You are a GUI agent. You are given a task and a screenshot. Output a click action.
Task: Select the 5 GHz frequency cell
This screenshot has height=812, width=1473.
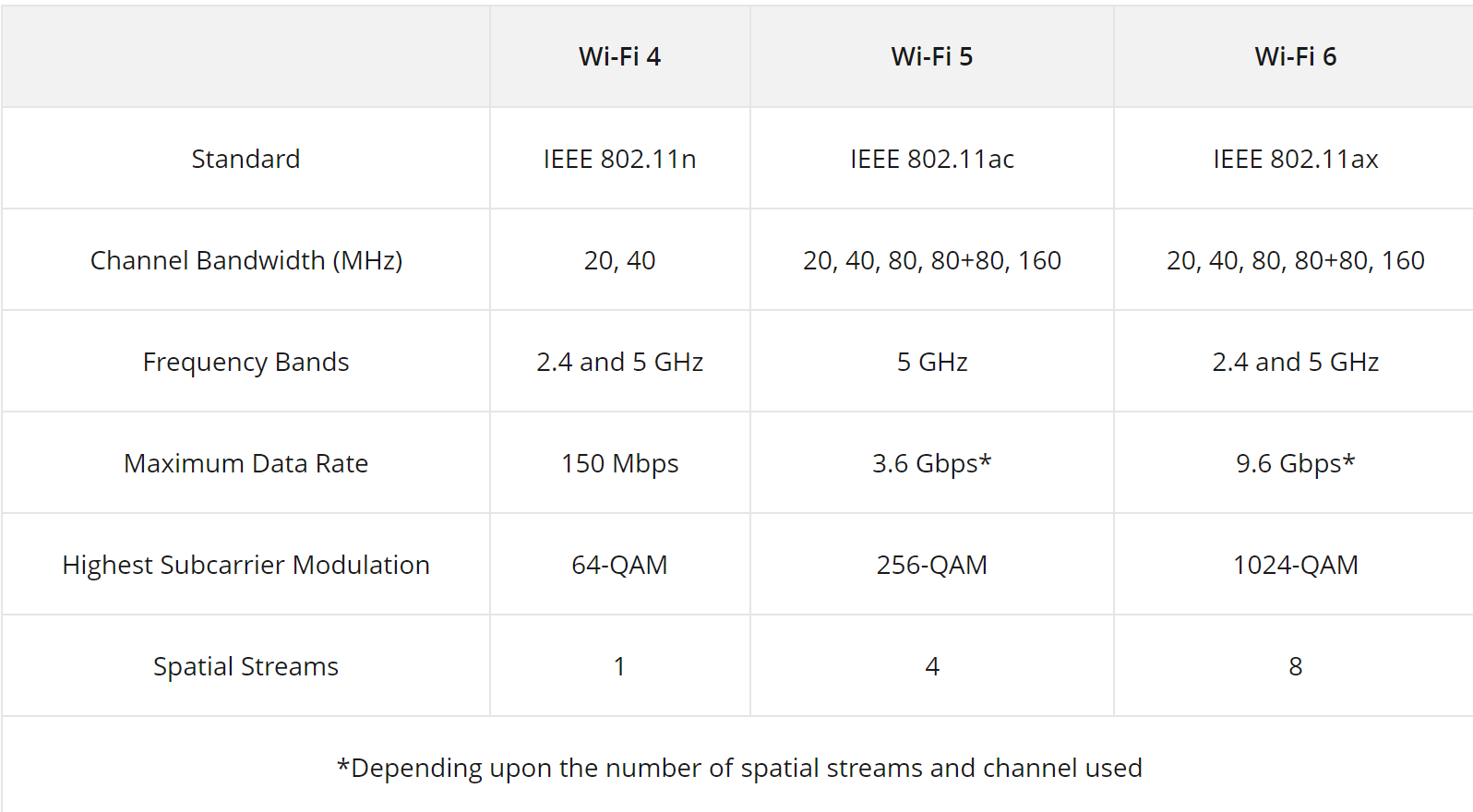[932, 362]
